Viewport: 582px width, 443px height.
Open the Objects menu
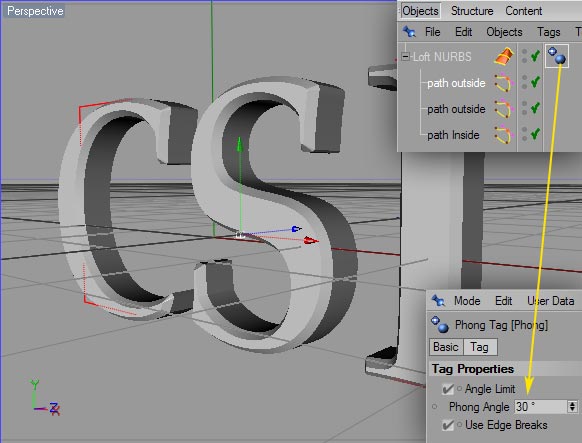[x=504, y=32]
